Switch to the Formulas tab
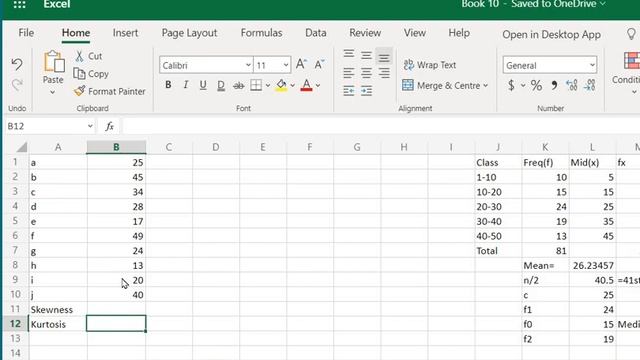Viewport: 640px width, 360px height. [261, 33]
